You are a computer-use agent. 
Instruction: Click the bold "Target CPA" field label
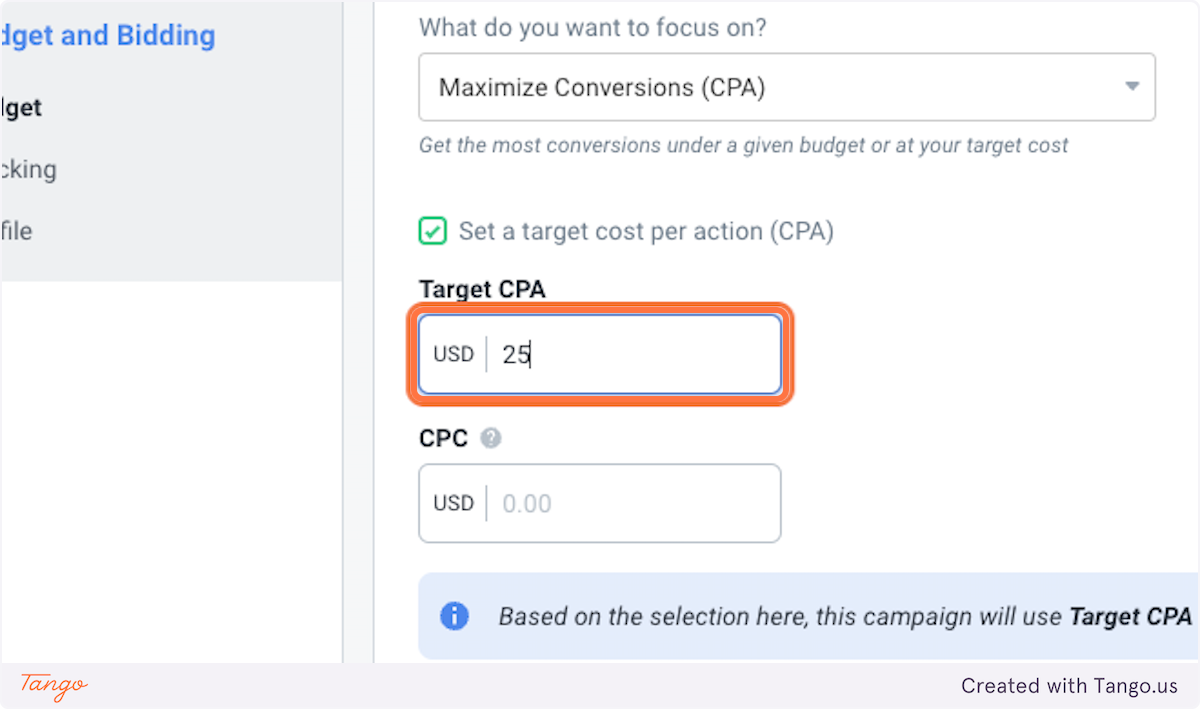482,290
